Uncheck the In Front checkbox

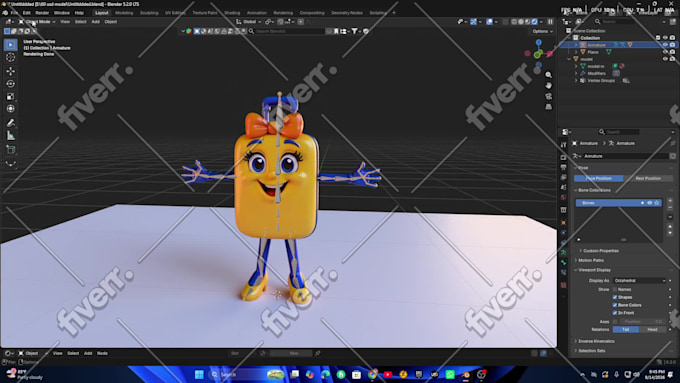coord(615,313)
